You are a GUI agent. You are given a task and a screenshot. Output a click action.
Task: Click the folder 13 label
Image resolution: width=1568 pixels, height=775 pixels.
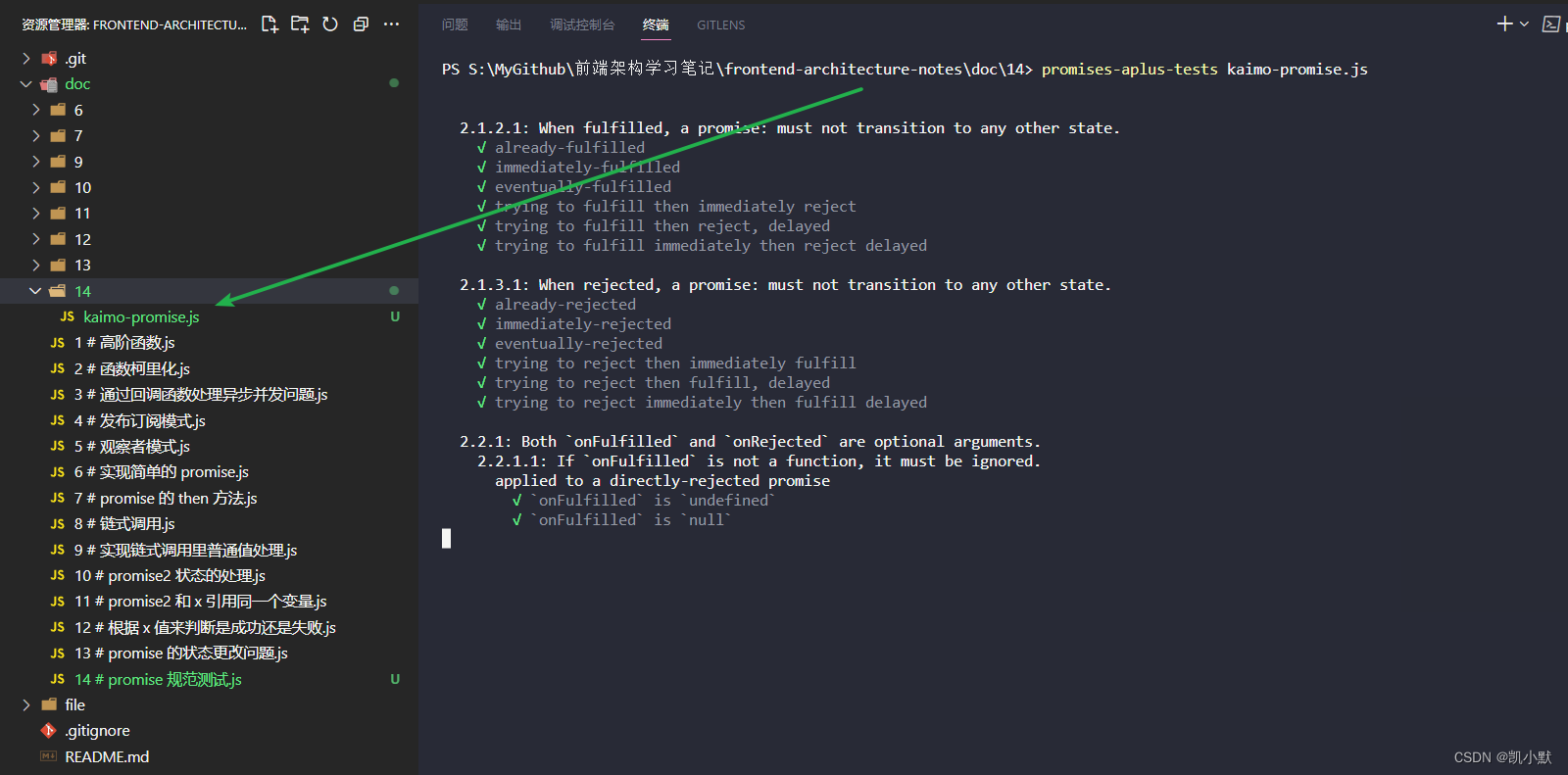(82, 266)
